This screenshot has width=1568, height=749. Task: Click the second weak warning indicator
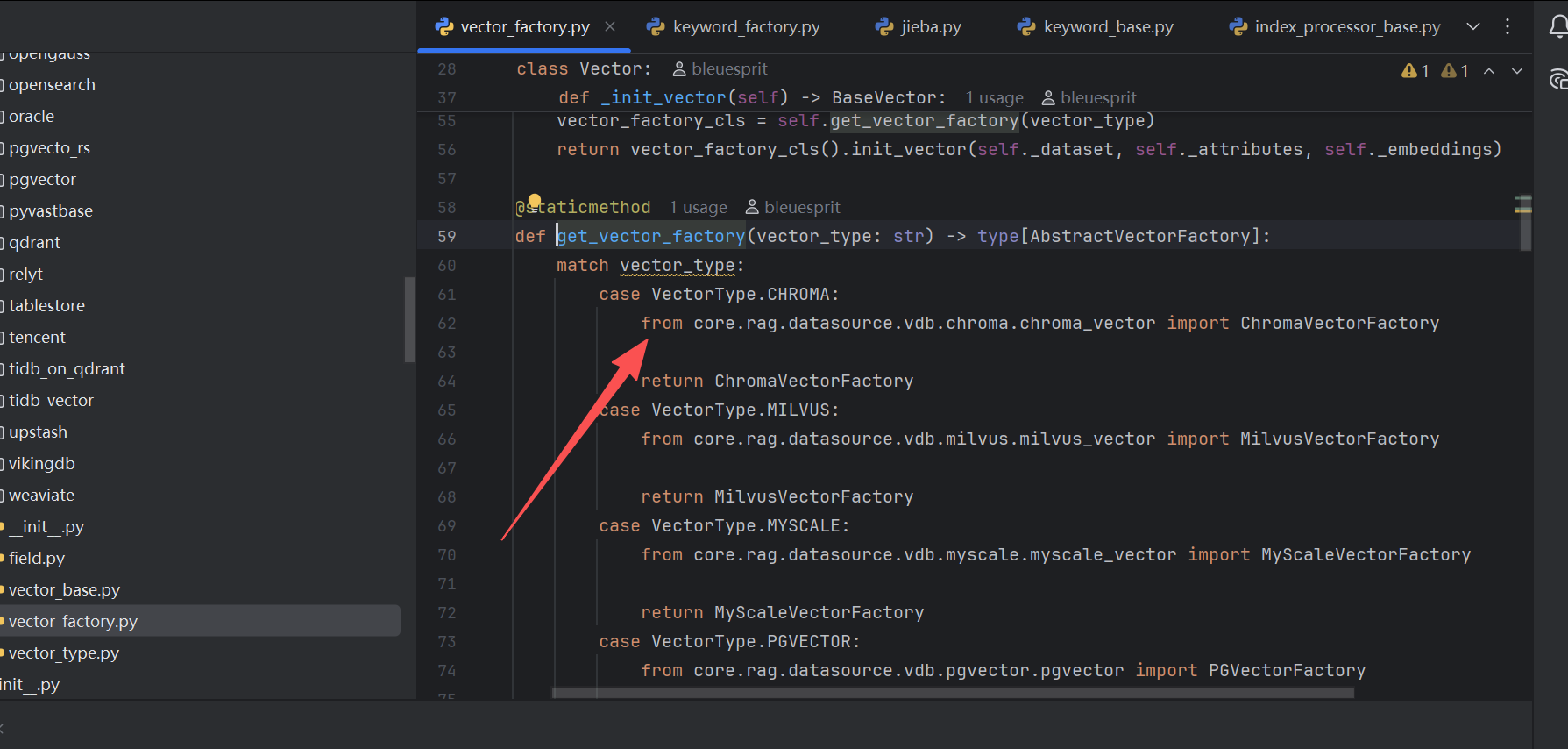1448,71
